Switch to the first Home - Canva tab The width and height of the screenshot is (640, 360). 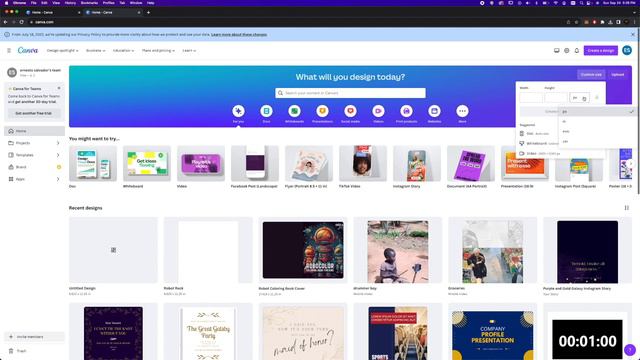[x=52, y=13]
